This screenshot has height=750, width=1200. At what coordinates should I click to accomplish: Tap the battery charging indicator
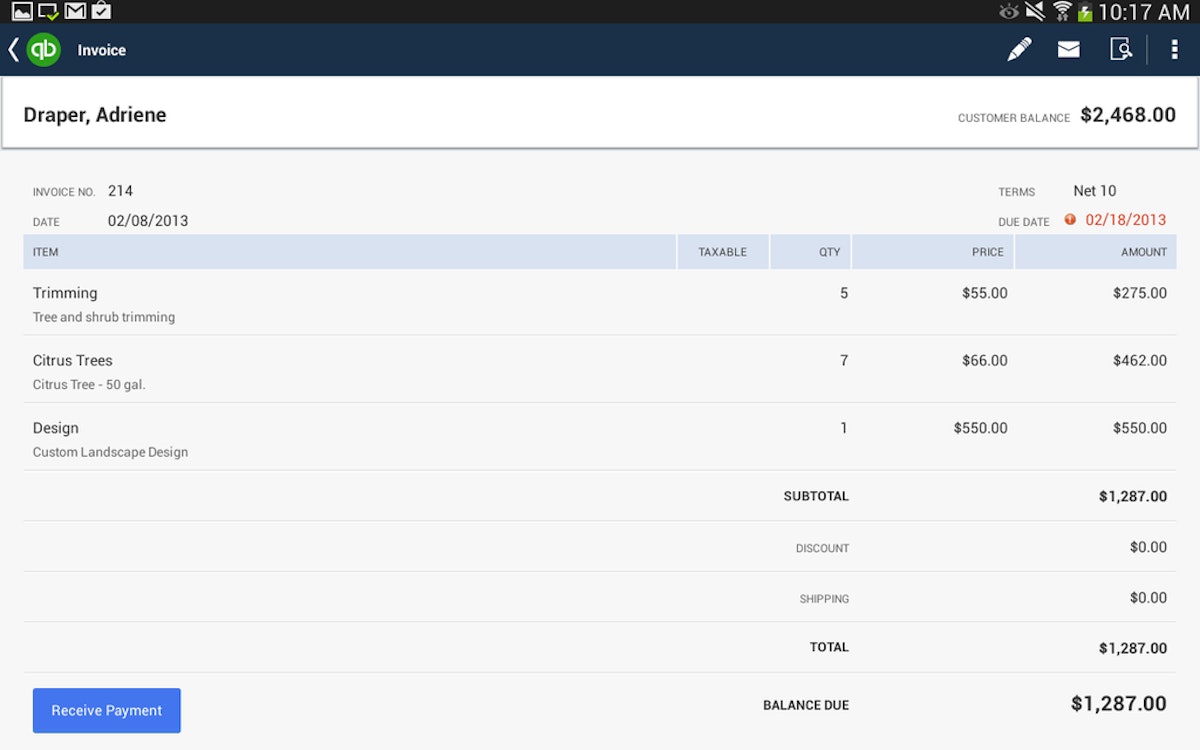point(1086,12)
